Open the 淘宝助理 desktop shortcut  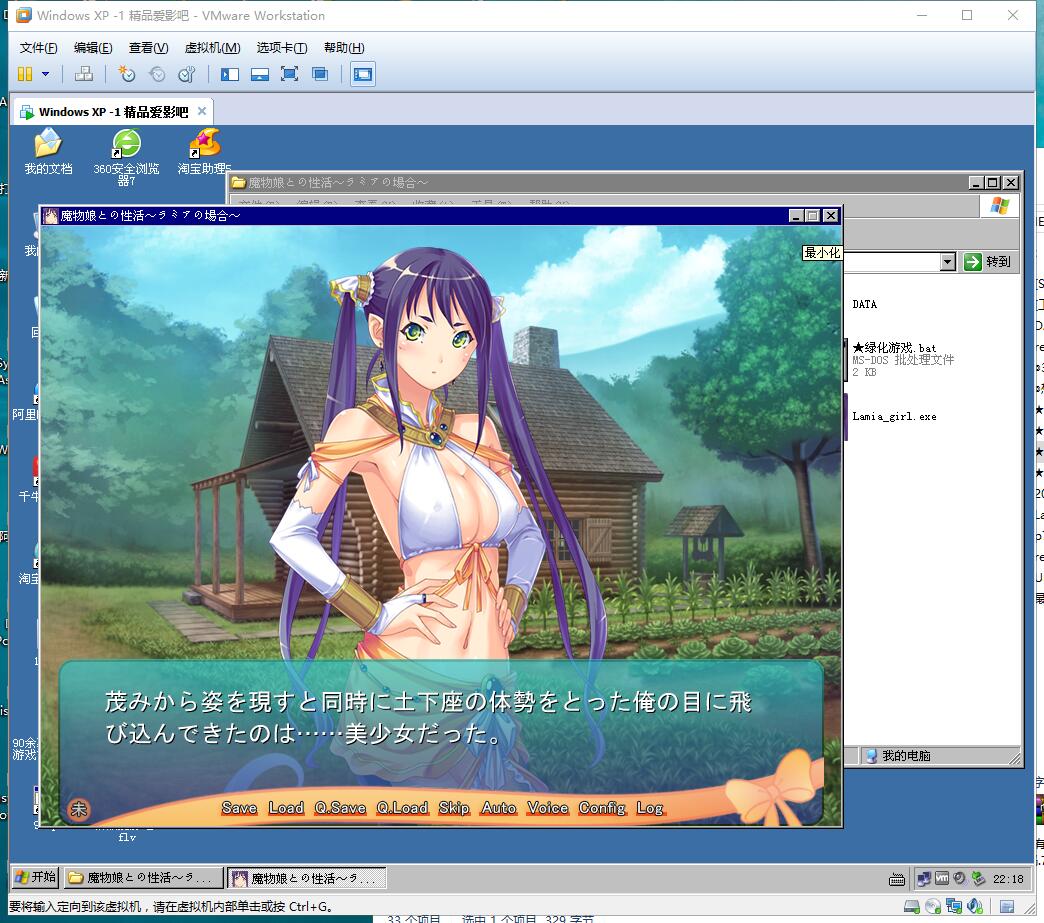[204, 151]
